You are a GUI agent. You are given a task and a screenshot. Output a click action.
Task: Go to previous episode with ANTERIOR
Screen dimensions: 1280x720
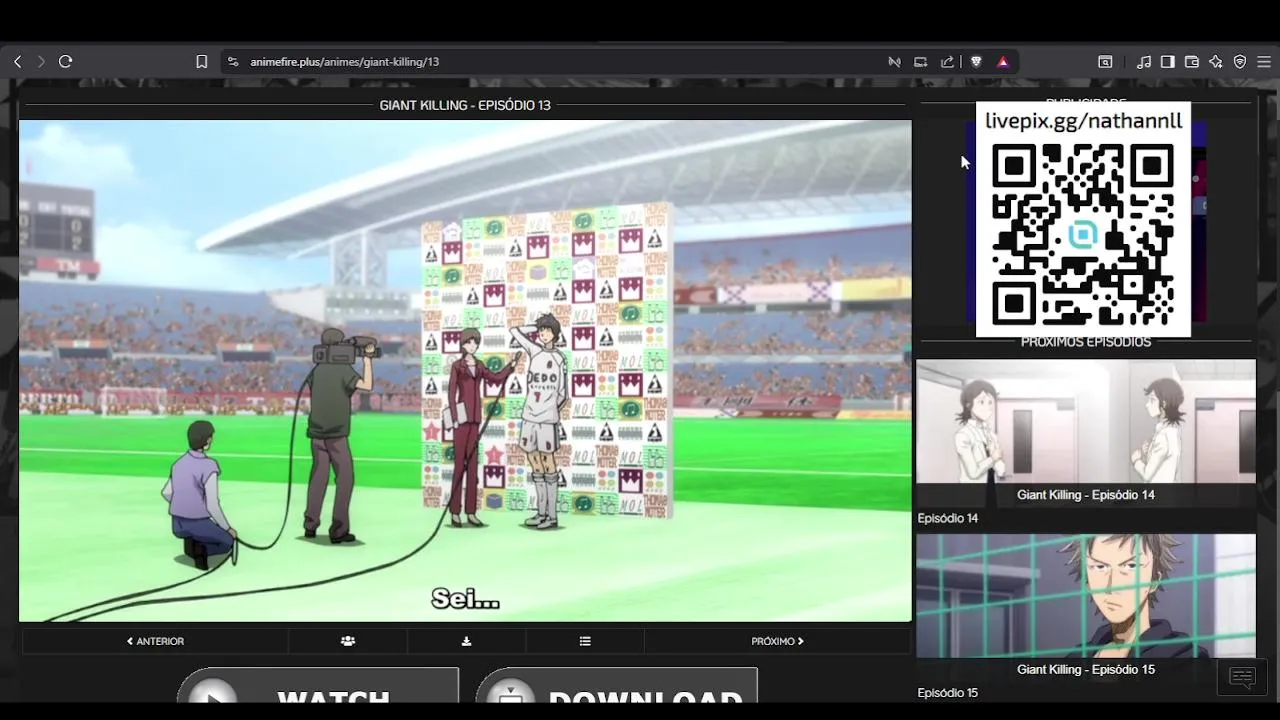tap(155, 641)
